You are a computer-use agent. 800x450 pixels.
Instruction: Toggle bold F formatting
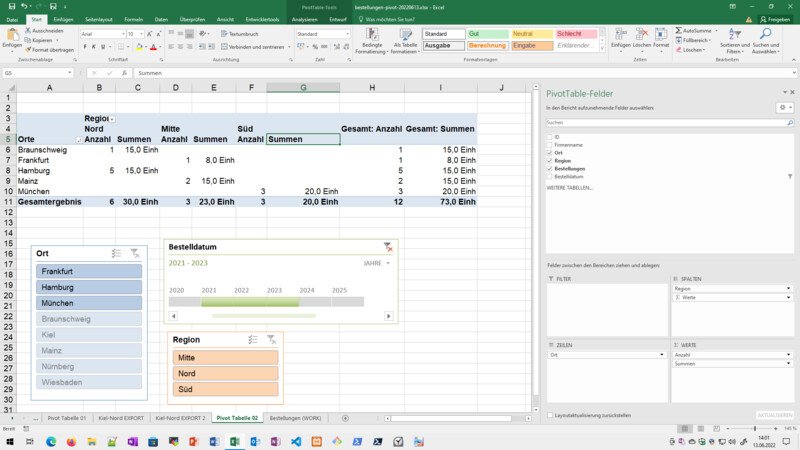pos(85,47)
